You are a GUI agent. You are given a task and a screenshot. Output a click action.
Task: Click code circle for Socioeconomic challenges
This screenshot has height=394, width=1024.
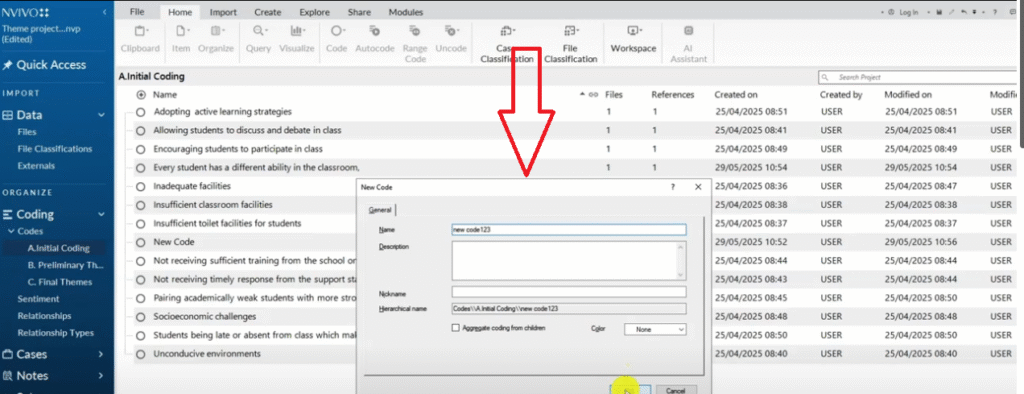coord(140,317)
